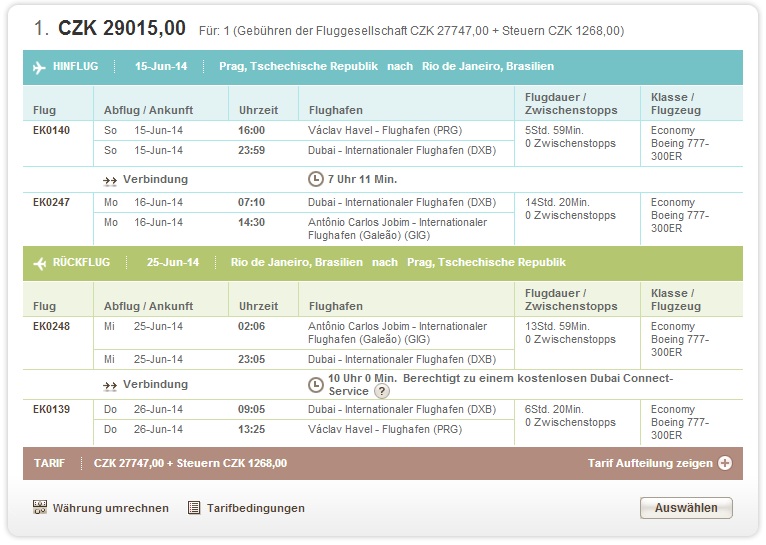
Task: Click the total price CZK 29015,00
Action: pyautogui.click(x=122, y=28)
